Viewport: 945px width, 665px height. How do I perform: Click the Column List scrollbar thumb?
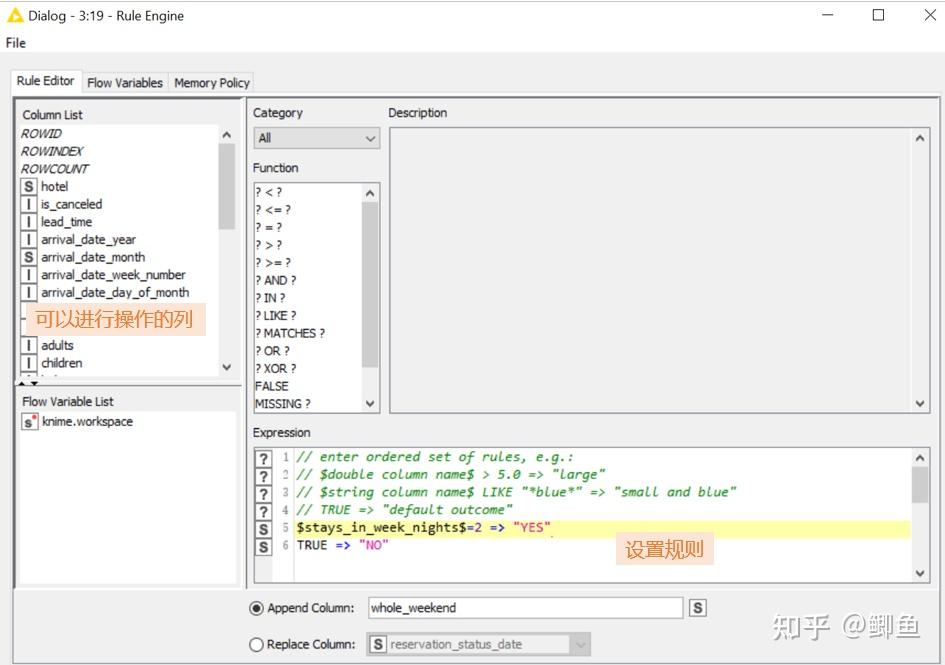click(227, 186)
